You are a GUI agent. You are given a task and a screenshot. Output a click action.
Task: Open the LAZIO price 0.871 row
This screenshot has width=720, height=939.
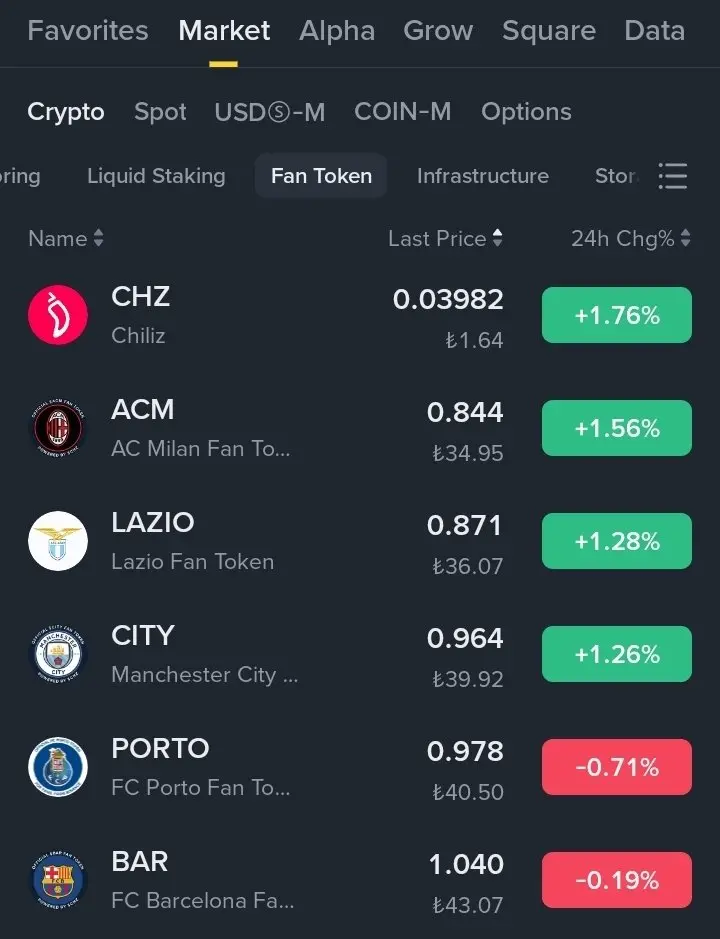pyautogui.click(x=360, y=541)
